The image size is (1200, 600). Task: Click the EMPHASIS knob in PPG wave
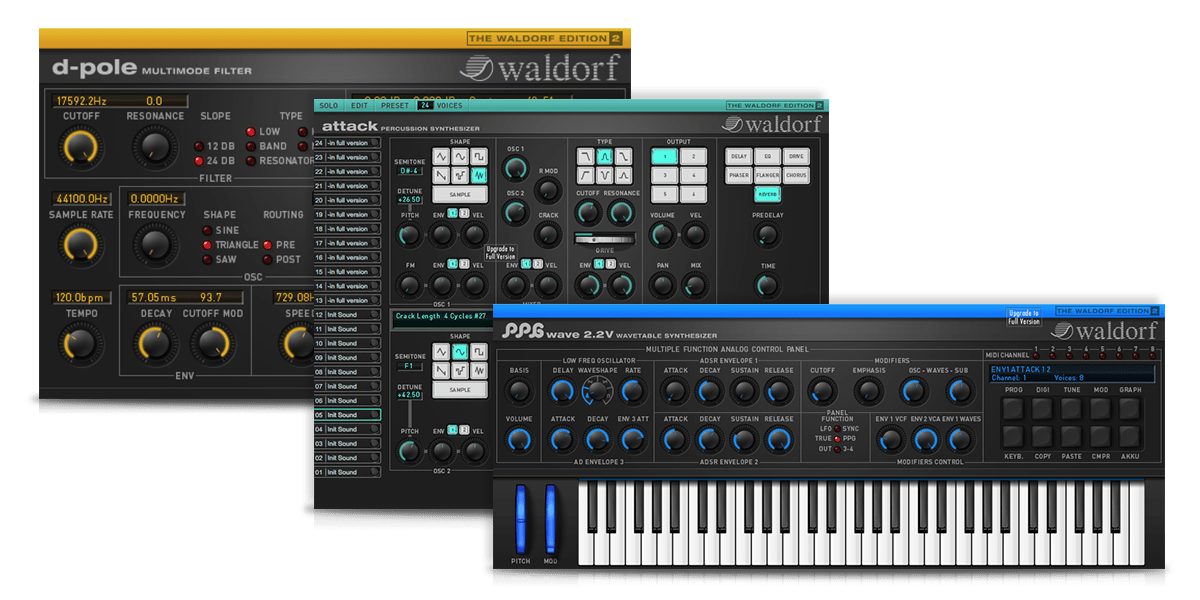point(869,392)
